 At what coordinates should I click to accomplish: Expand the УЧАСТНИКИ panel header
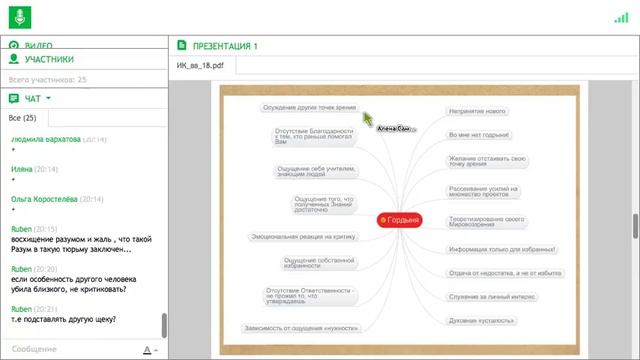pyautogui.click(x=84, y=59)
